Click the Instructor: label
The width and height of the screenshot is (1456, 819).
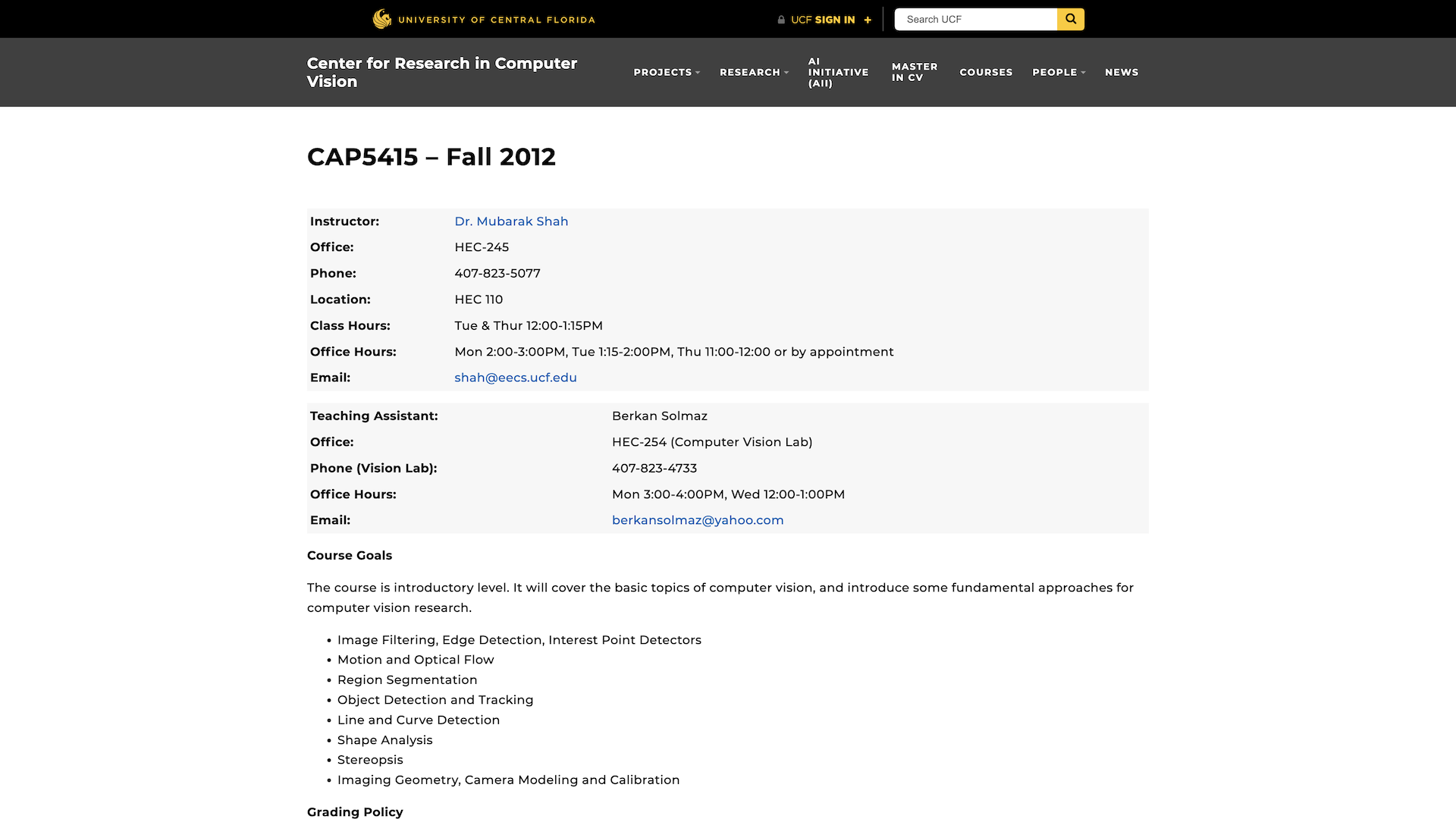click(x=344, y=221)
